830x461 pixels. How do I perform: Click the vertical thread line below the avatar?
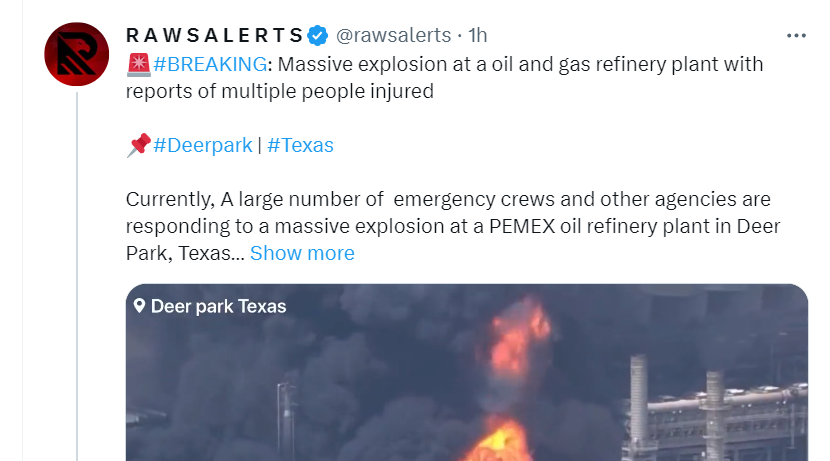(x=77, y=276)
